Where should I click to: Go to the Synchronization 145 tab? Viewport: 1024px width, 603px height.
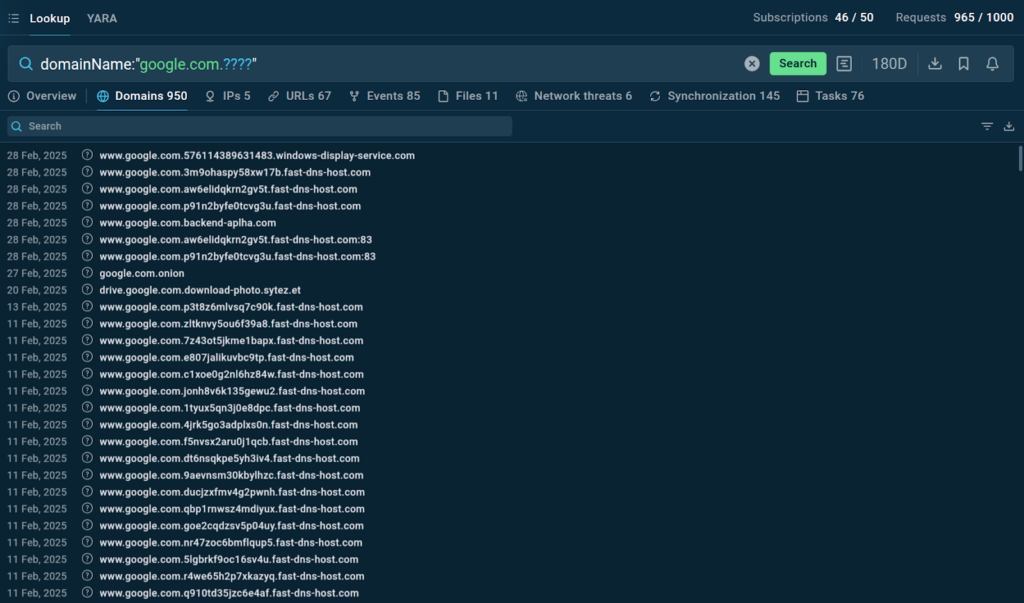pos(714,96)
